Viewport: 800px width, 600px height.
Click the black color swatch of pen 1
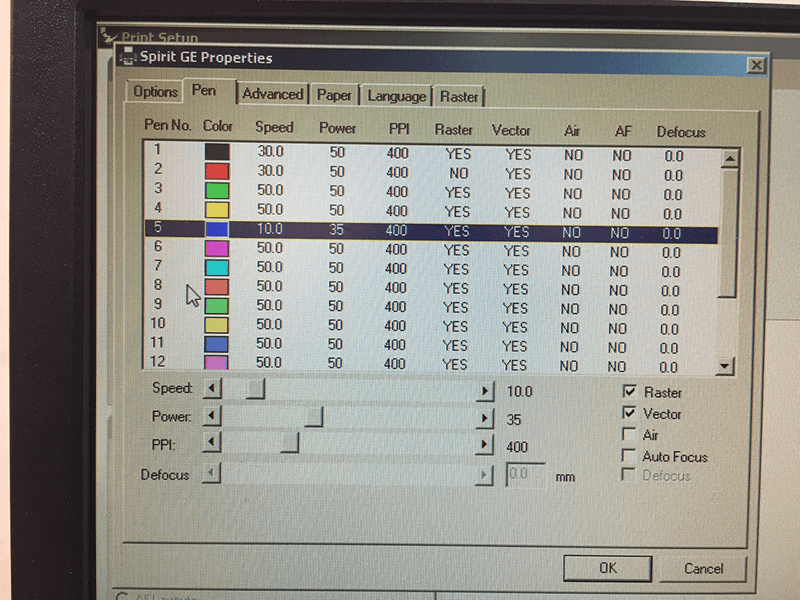click(x=217, y=152)
